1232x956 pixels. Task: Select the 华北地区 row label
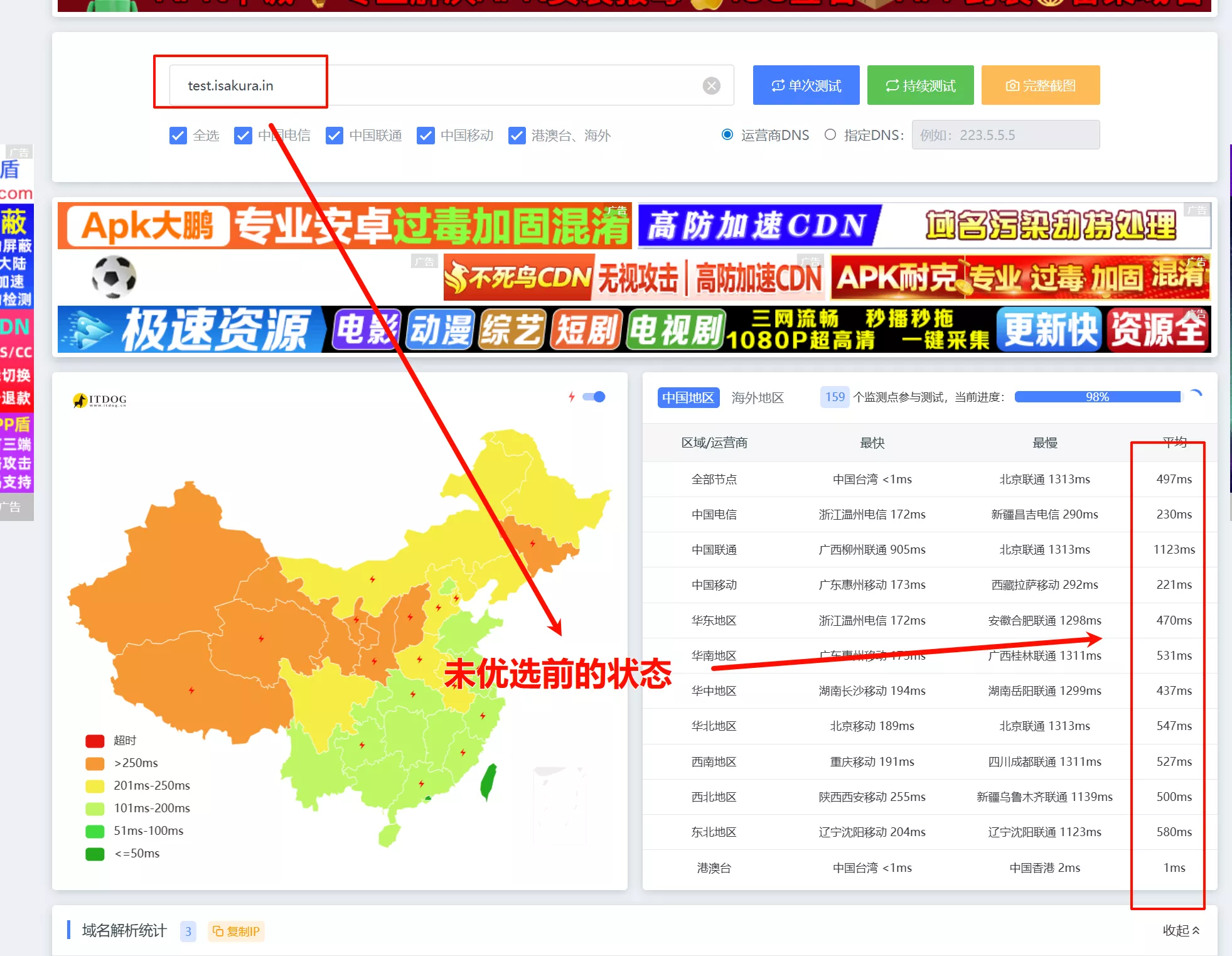(x=714, y=726)
